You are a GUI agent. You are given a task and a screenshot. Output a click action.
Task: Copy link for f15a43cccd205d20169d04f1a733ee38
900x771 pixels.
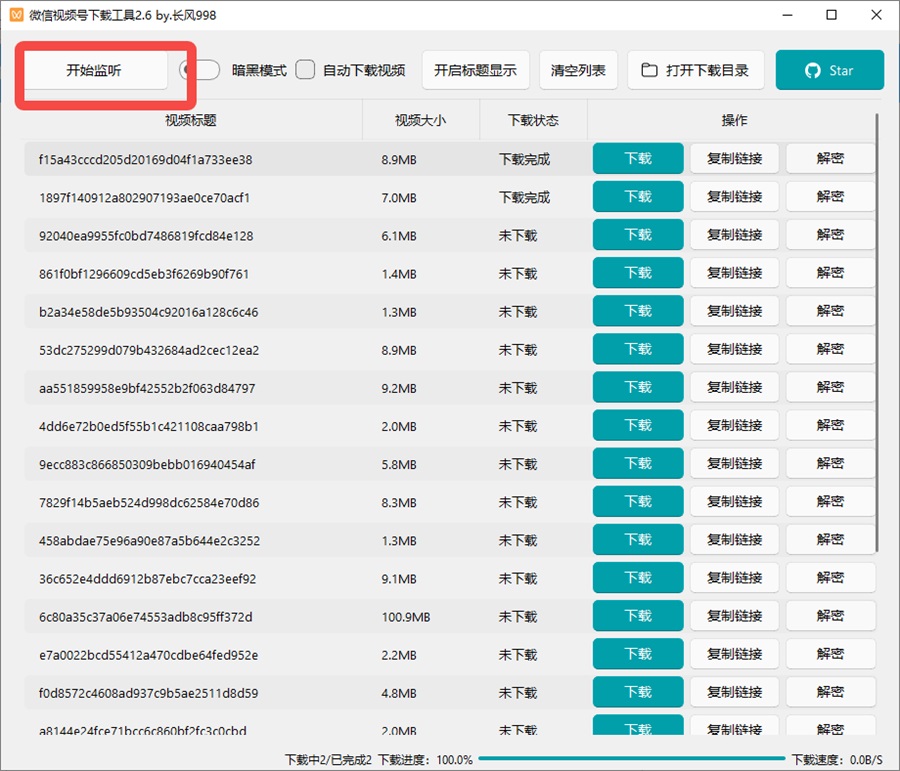(734, 158)
